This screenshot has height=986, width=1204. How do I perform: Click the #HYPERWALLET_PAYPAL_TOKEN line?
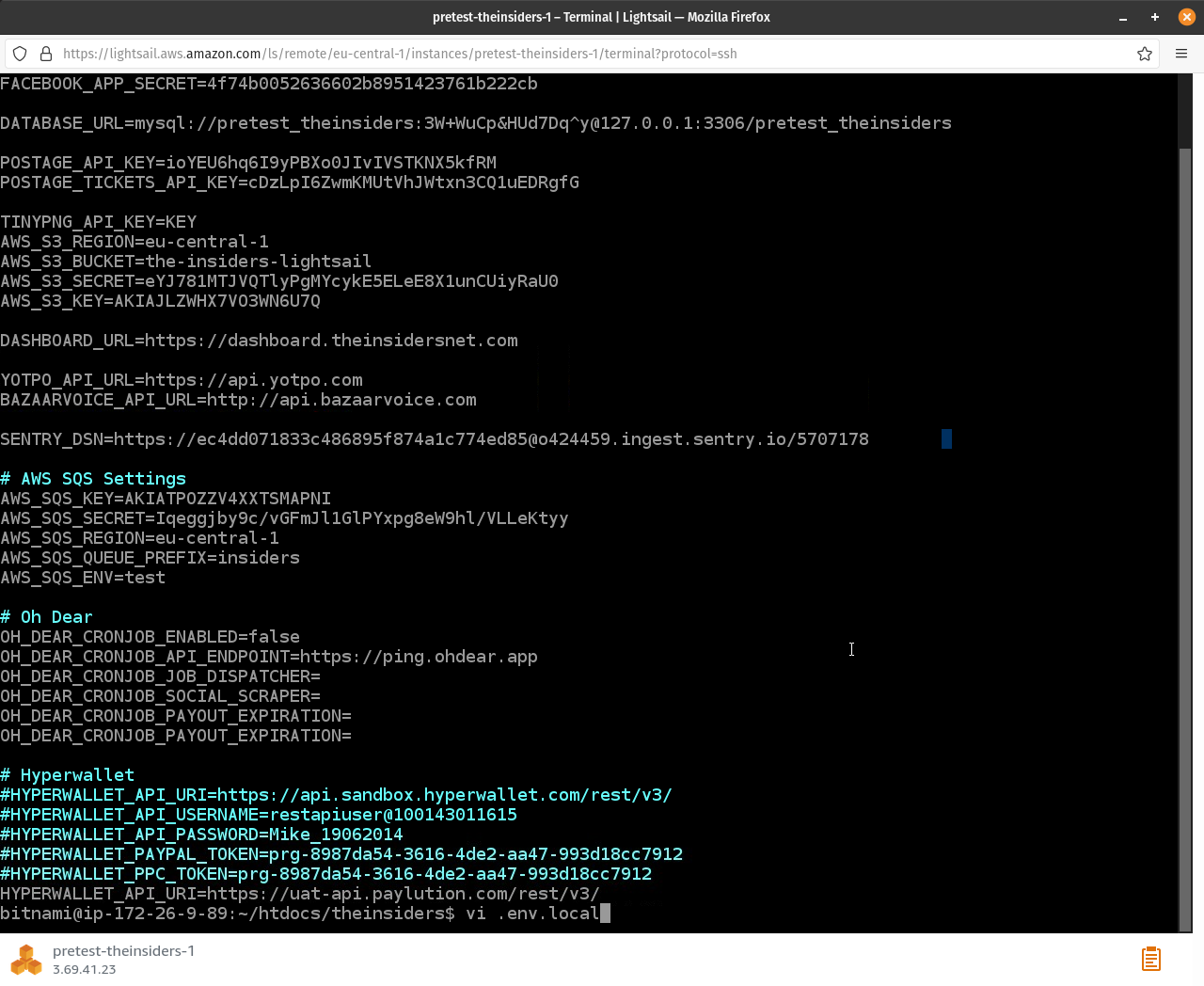point(341,854)
